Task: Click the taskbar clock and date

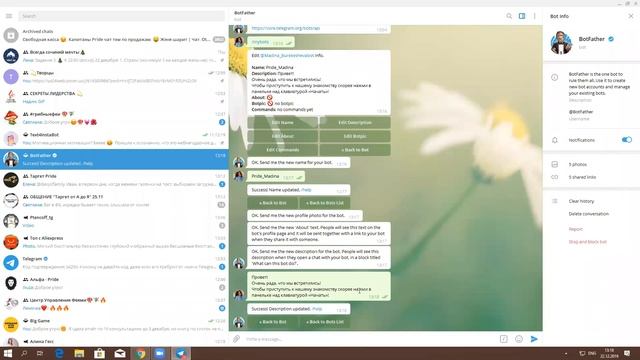Action: pos(609,353)
